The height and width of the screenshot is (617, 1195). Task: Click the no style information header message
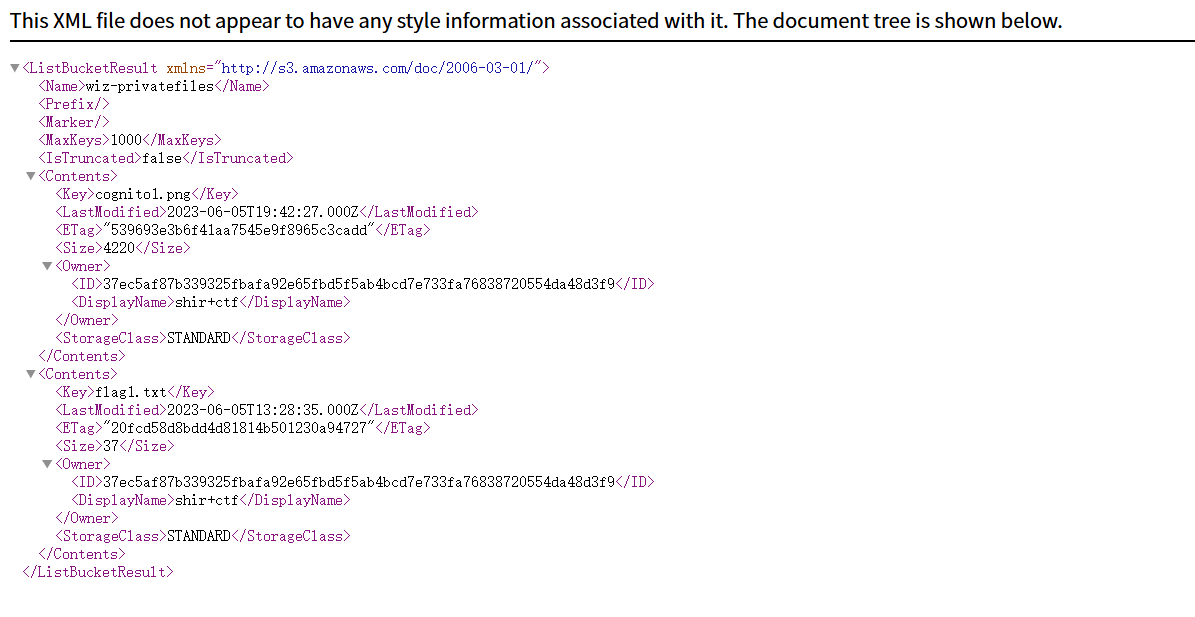coord(536,20)
